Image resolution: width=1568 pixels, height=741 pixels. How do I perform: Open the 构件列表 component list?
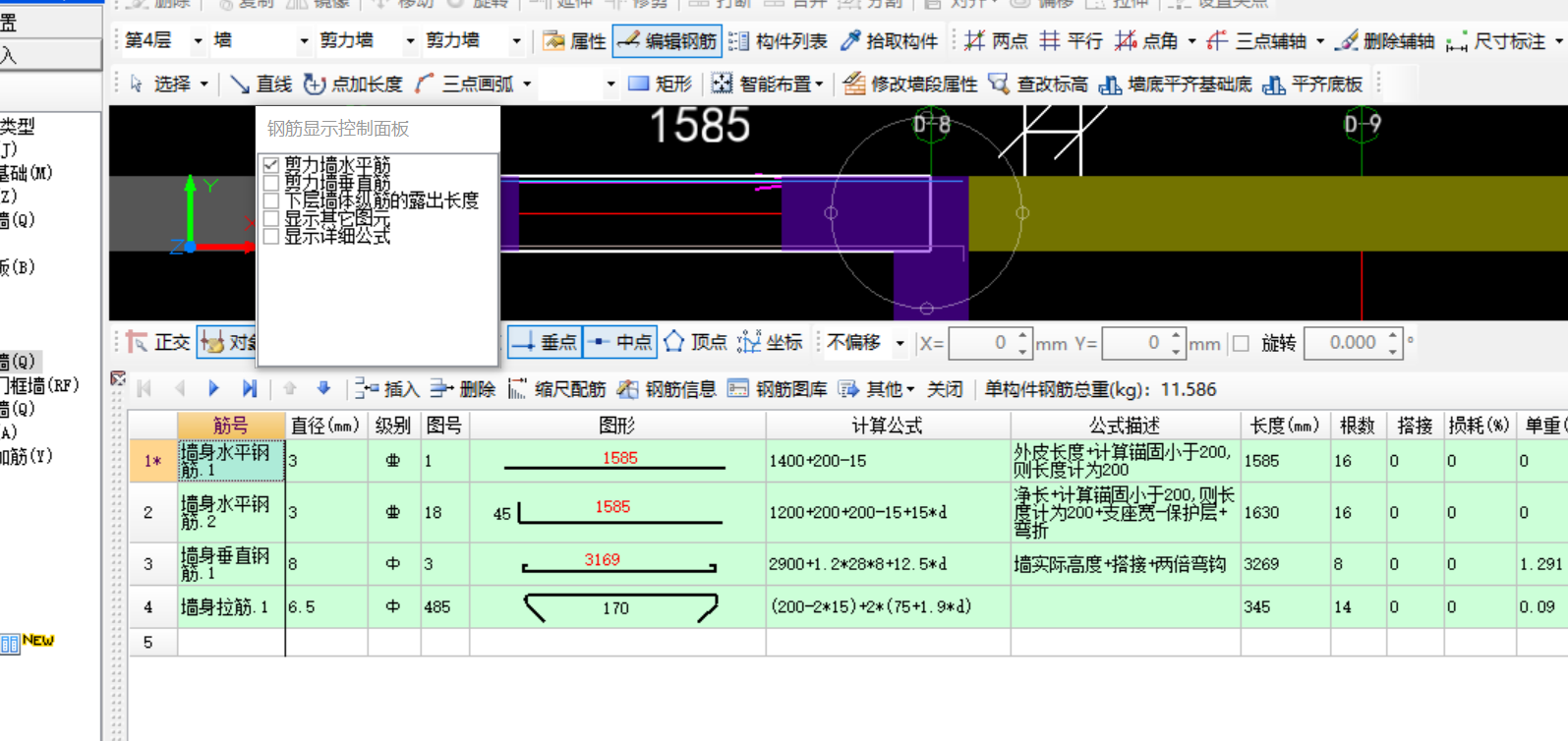tap(779, 41)
